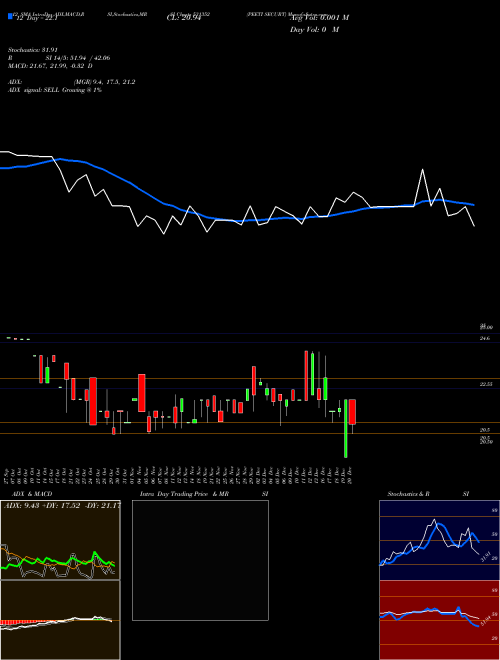Screen dimensions: 500x660
Task: Click the last red candlestick on chart
Action: pos(352,412)
